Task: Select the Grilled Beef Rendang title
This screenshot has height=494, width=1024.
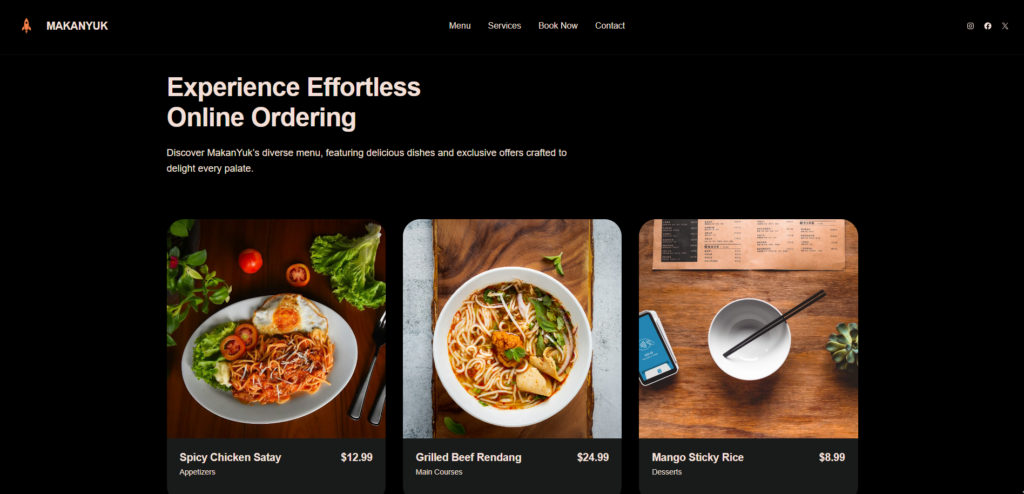Action: [468, 457]
